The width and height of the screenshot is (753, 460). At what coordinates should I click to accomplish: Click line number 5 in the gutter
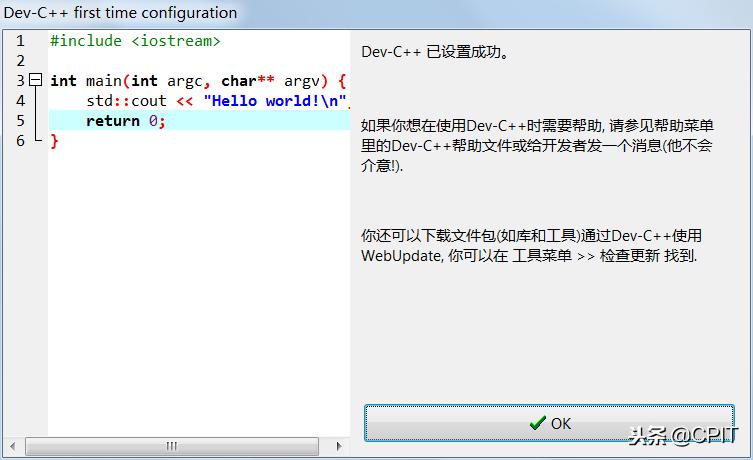pos(20,121)
